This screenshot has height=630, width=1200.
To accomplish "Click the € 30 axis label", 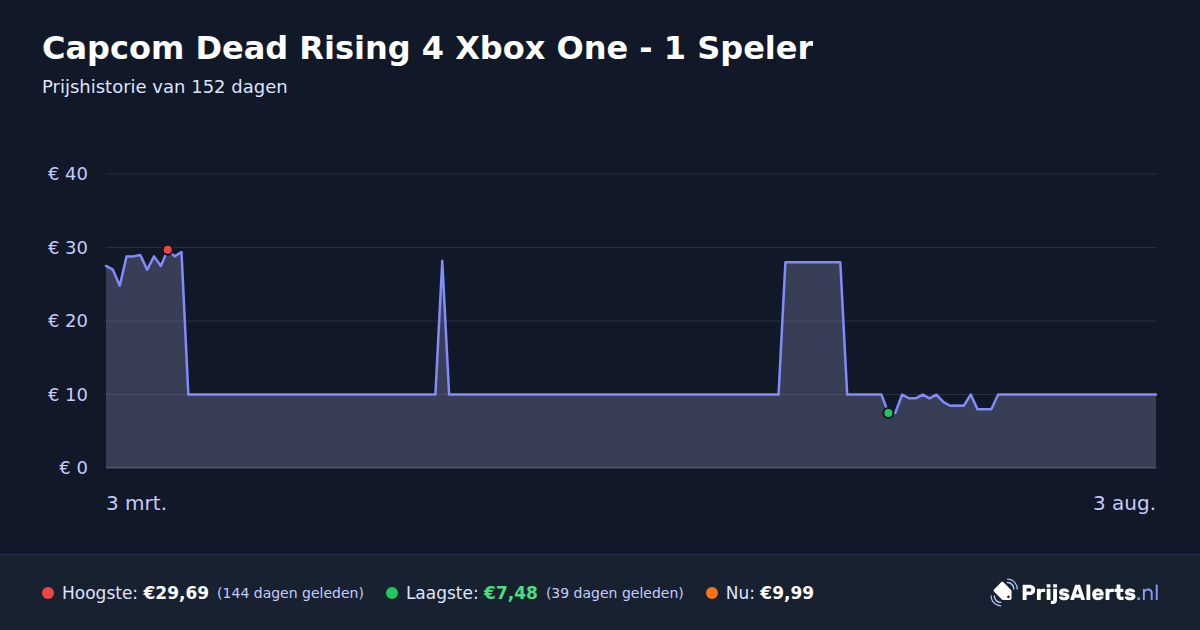I will [x=68, y=248].
